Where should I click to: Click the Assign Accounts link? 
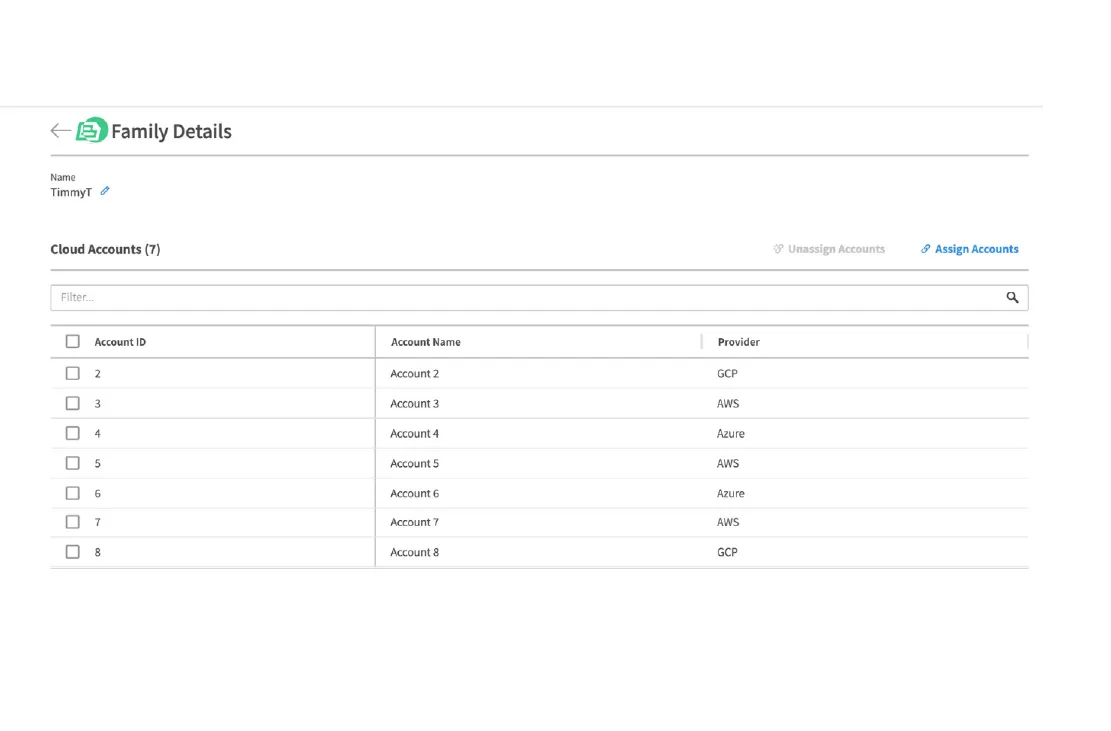[969, 249]
